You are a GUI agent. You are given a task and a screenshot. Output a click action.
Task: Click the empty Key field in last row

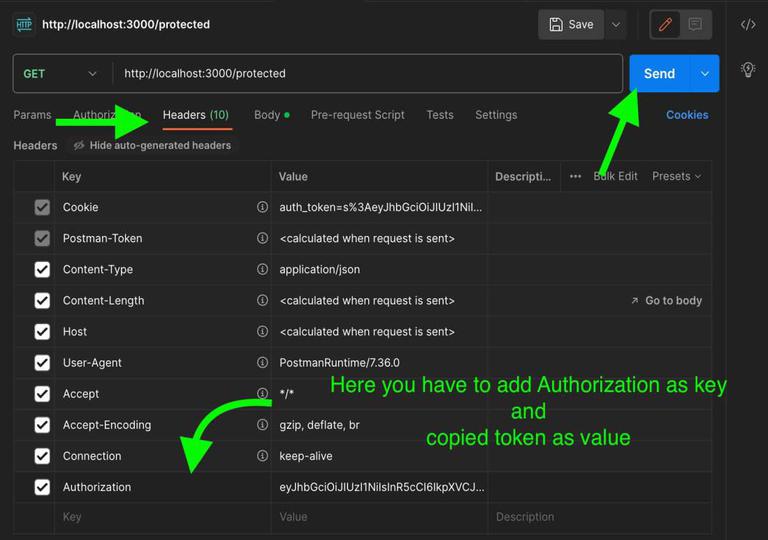(162, 517)
